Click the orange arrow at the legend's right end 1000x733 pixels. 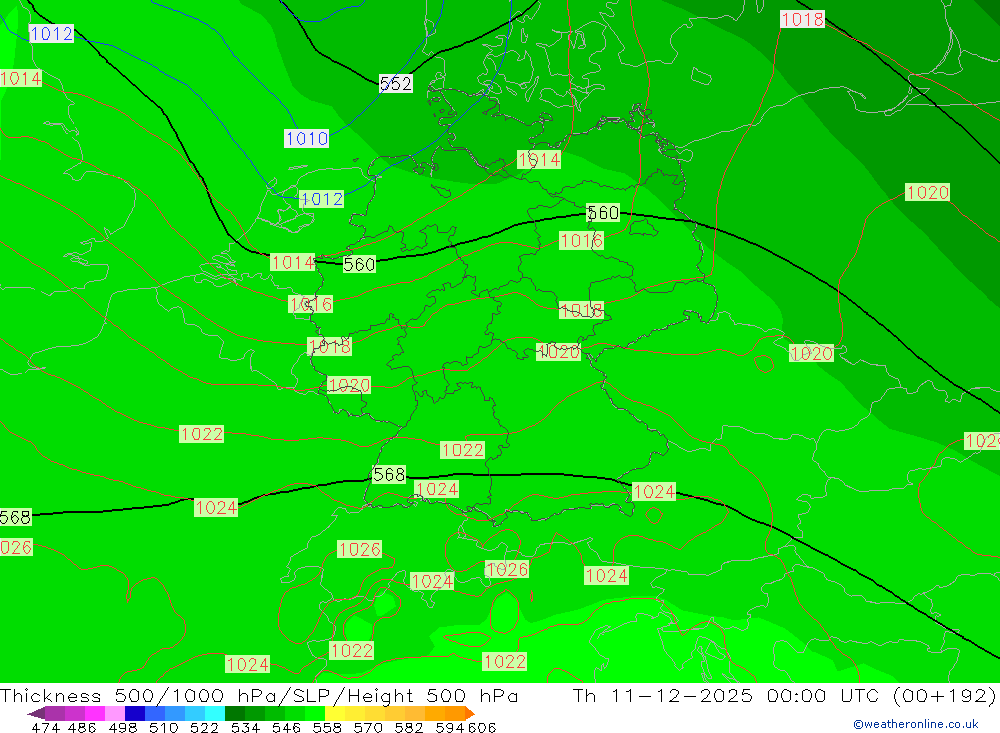tap(470, 713)
